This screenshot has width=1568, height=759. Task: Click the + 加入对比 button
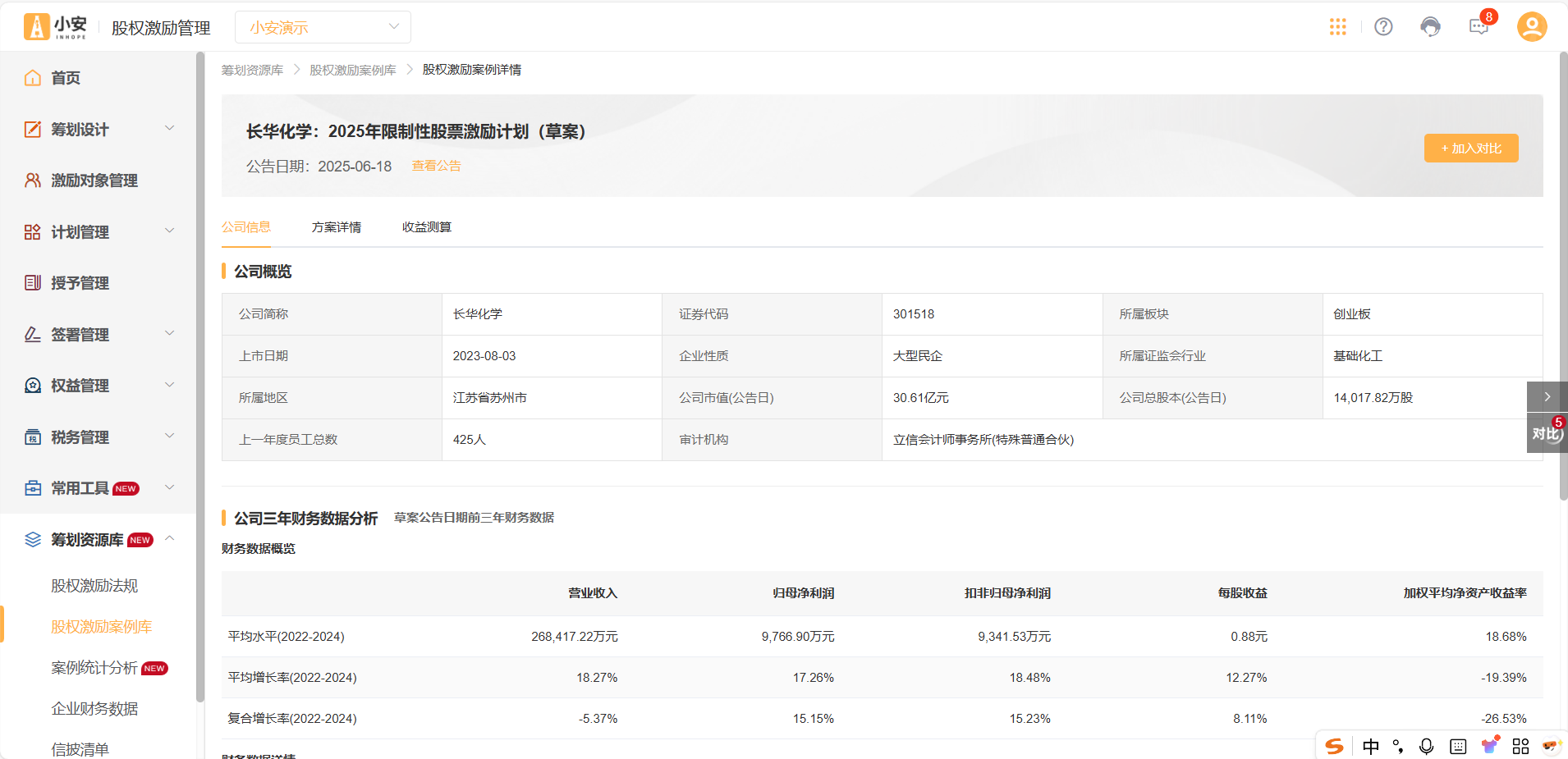(1471, 148)
